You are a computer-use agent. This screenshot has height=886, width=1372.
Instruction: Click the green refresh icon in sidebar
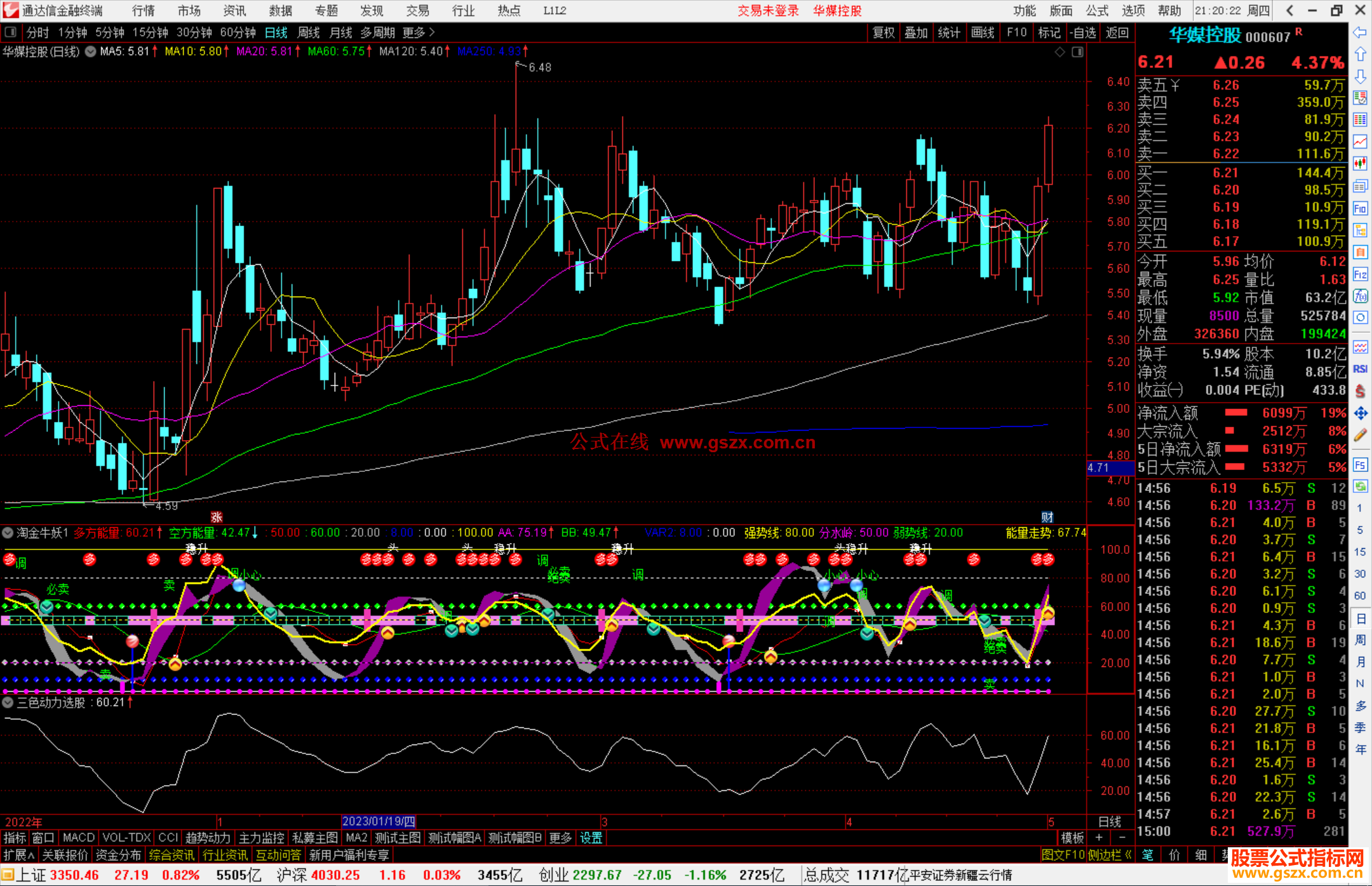click(x=1360, y=487)
